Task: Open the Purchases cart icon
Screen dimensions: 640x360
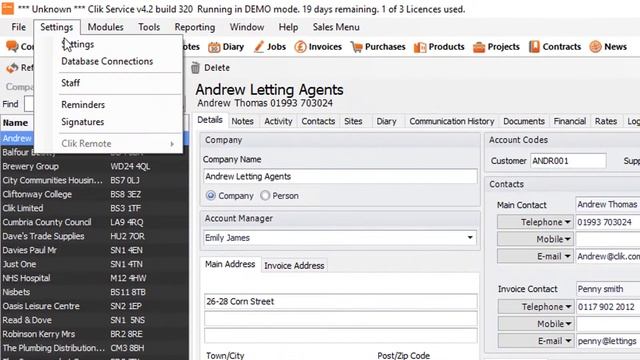Action: (x=356, y=47)
